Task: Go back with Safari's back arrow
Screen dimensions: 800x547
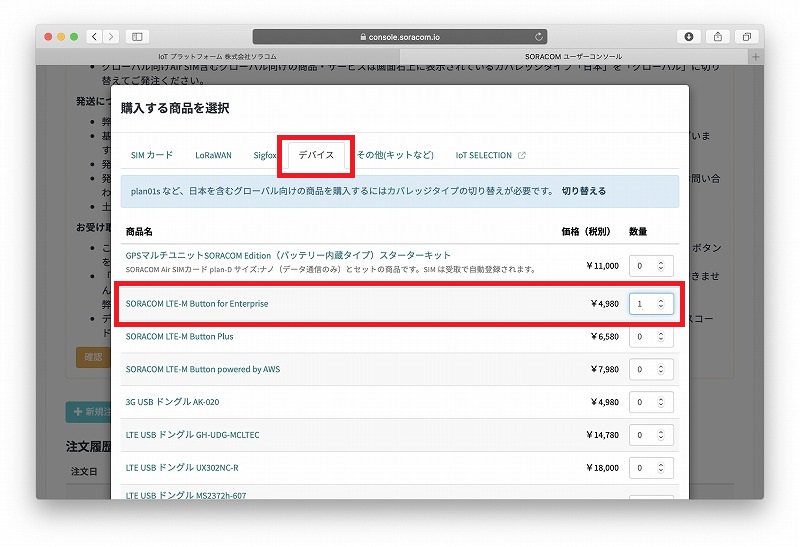Action: [94, 37]
